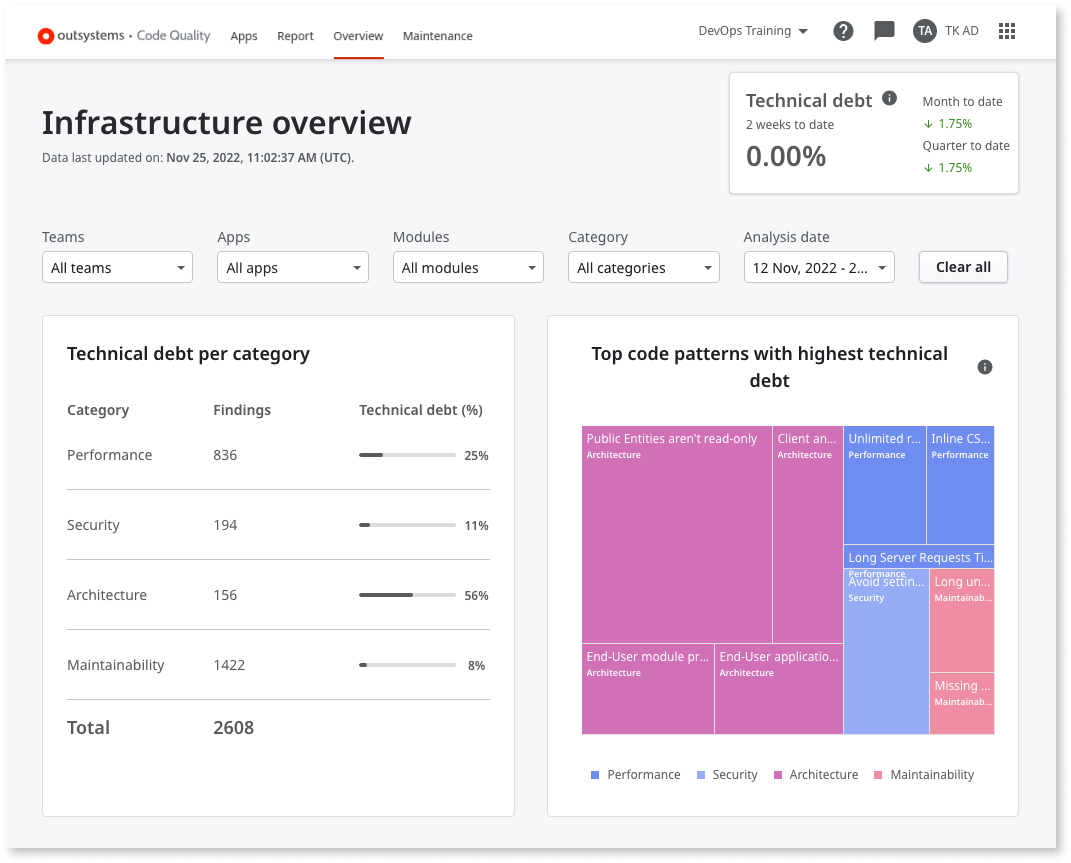The image size is (1071, 863).
Task: Click the 2608 total findings value
Action: 234,728
